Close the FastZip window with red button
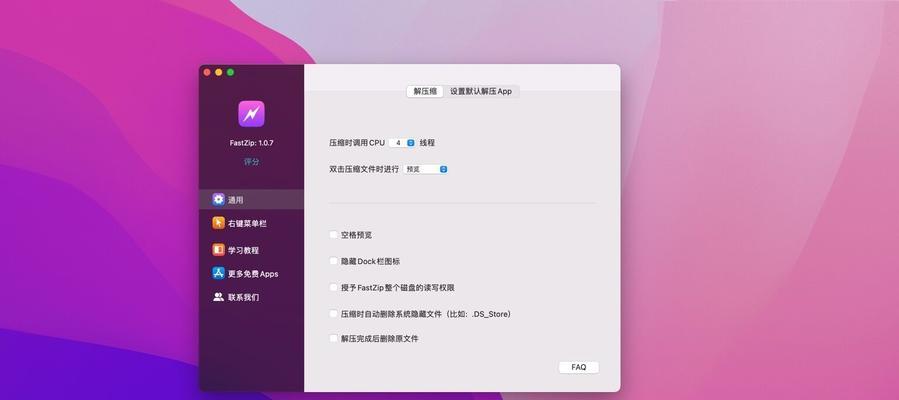The height and width of the screenshot is (400, 899). 207,72
